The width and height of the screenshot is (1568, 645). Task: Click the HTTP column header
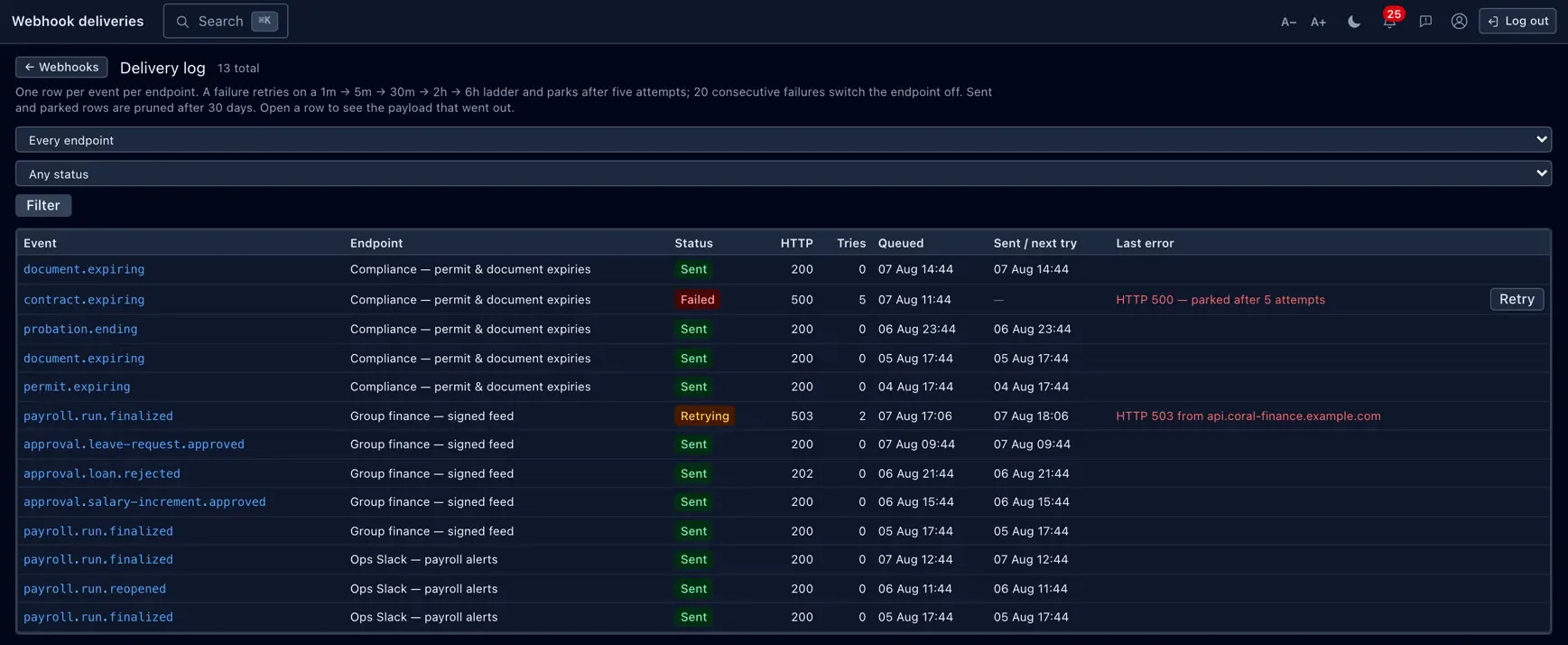tap(796, 243)
